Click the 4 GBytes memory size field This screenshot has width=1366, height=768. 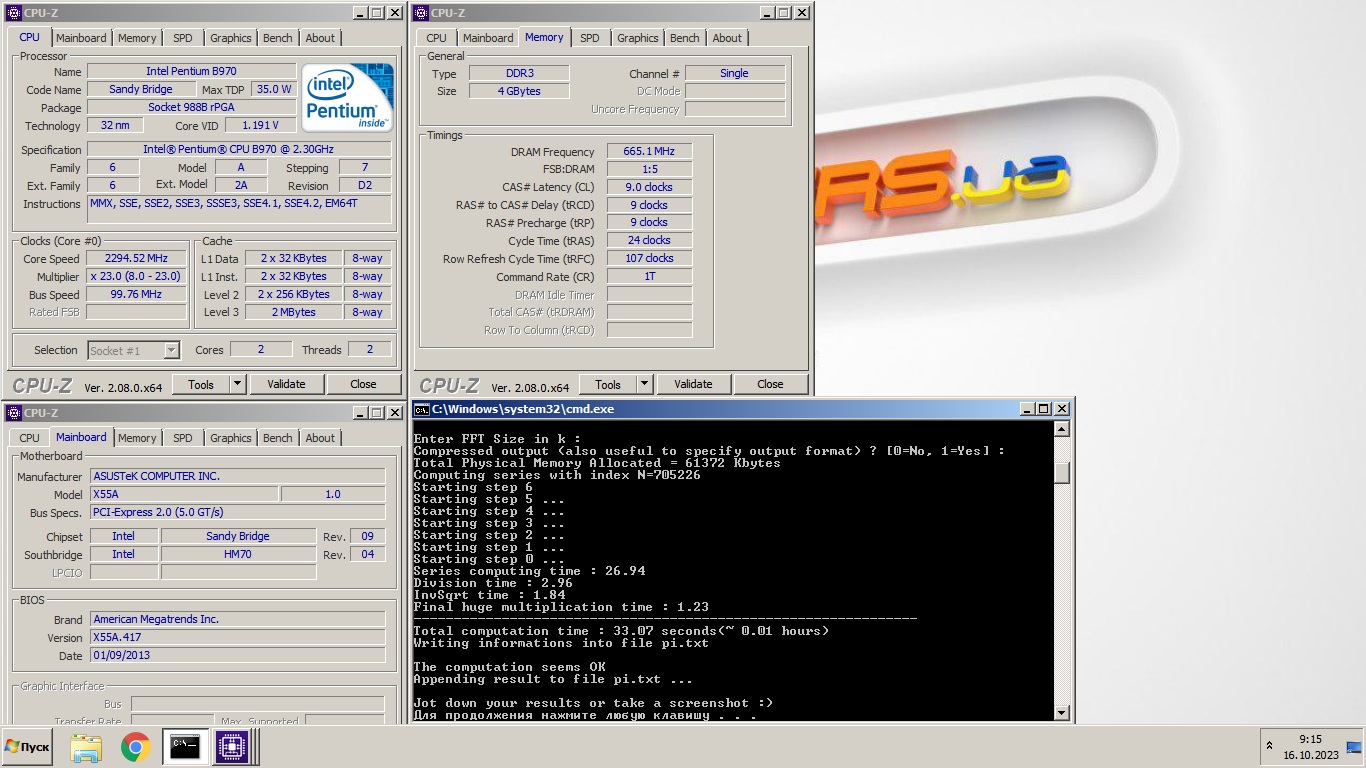tap(519, 91)
